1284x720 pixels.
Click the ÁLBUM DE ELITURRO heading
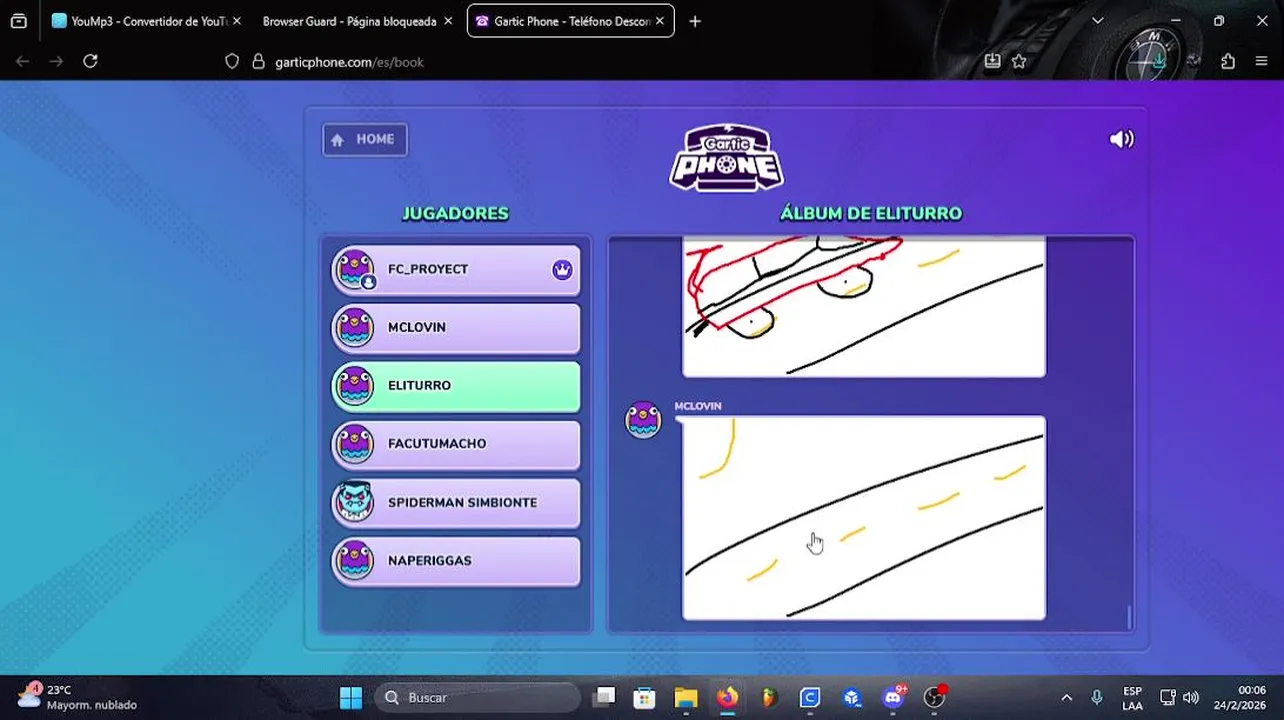click(x=871, y=213)
